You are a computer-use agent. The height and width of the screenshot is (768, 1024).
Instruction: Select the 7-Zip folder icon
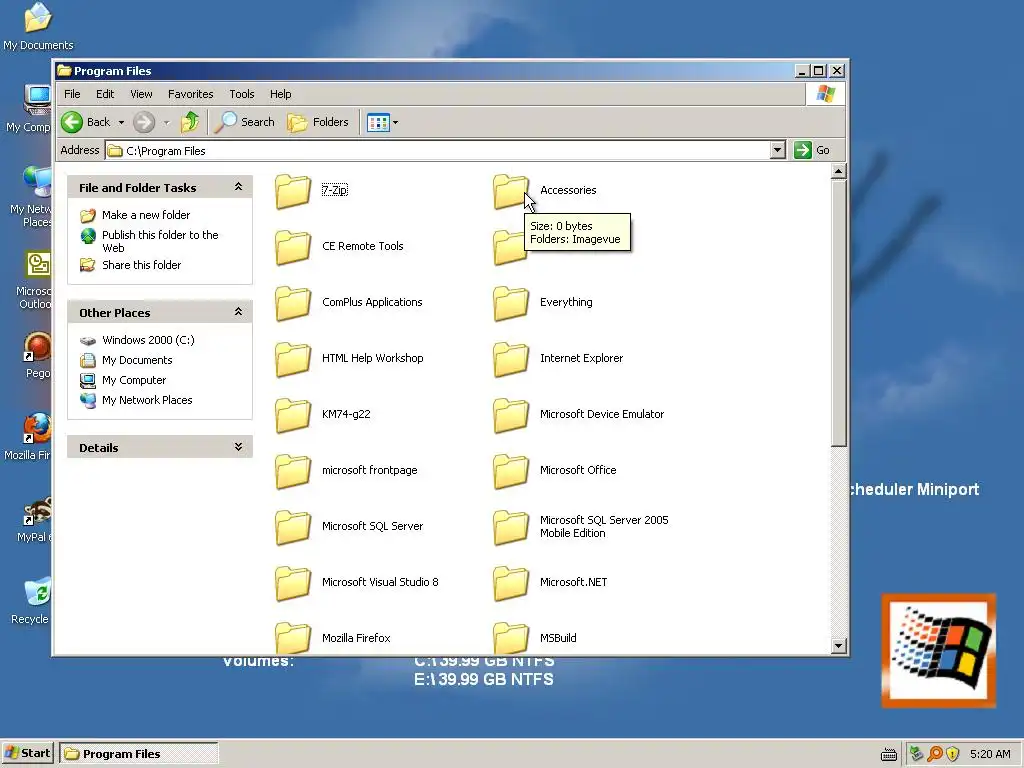(293, 191)
